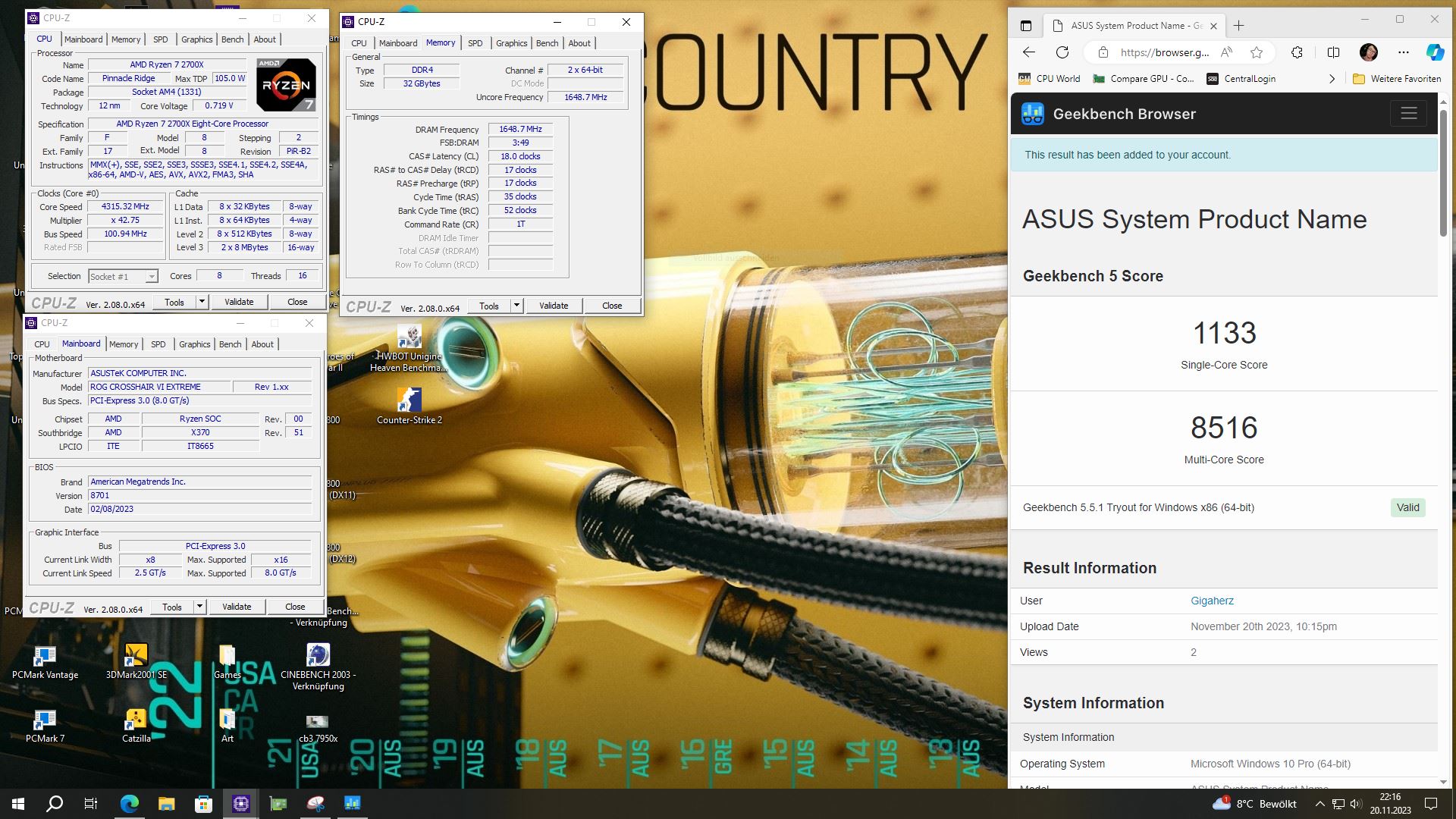Screen dimensions: 1456x819
Task: Open cb3 7950x desktop image file
Action: 318,727
